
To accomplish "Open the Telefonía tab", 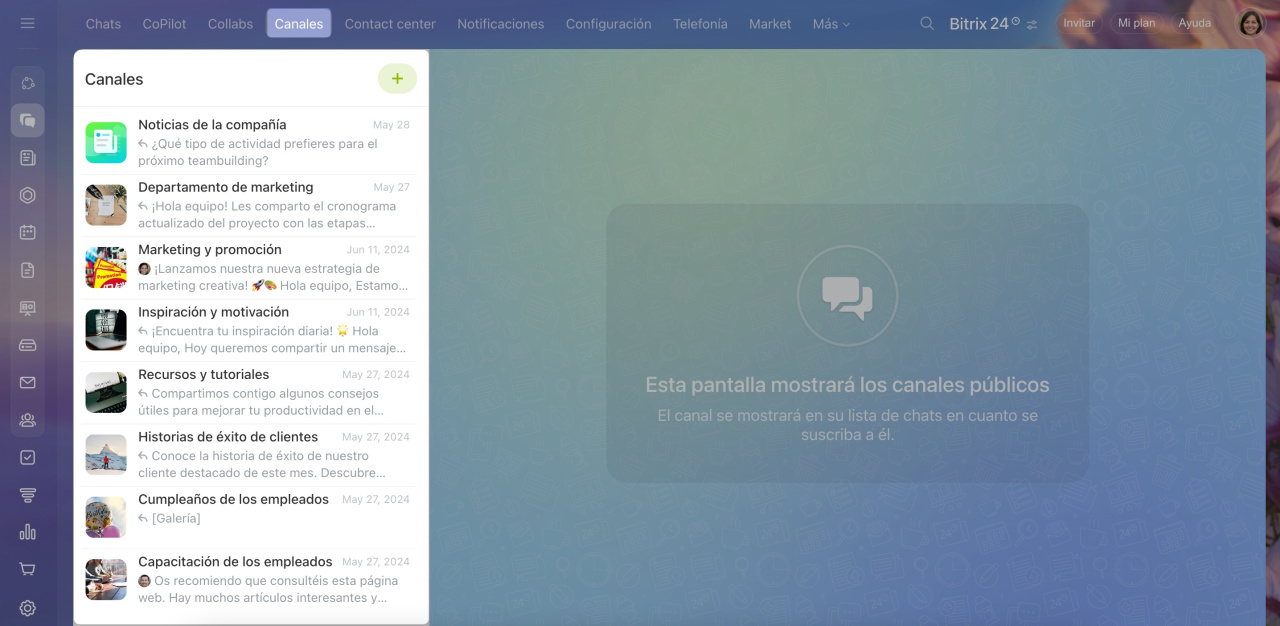I will pyautogui.click(x=700, y=24).
